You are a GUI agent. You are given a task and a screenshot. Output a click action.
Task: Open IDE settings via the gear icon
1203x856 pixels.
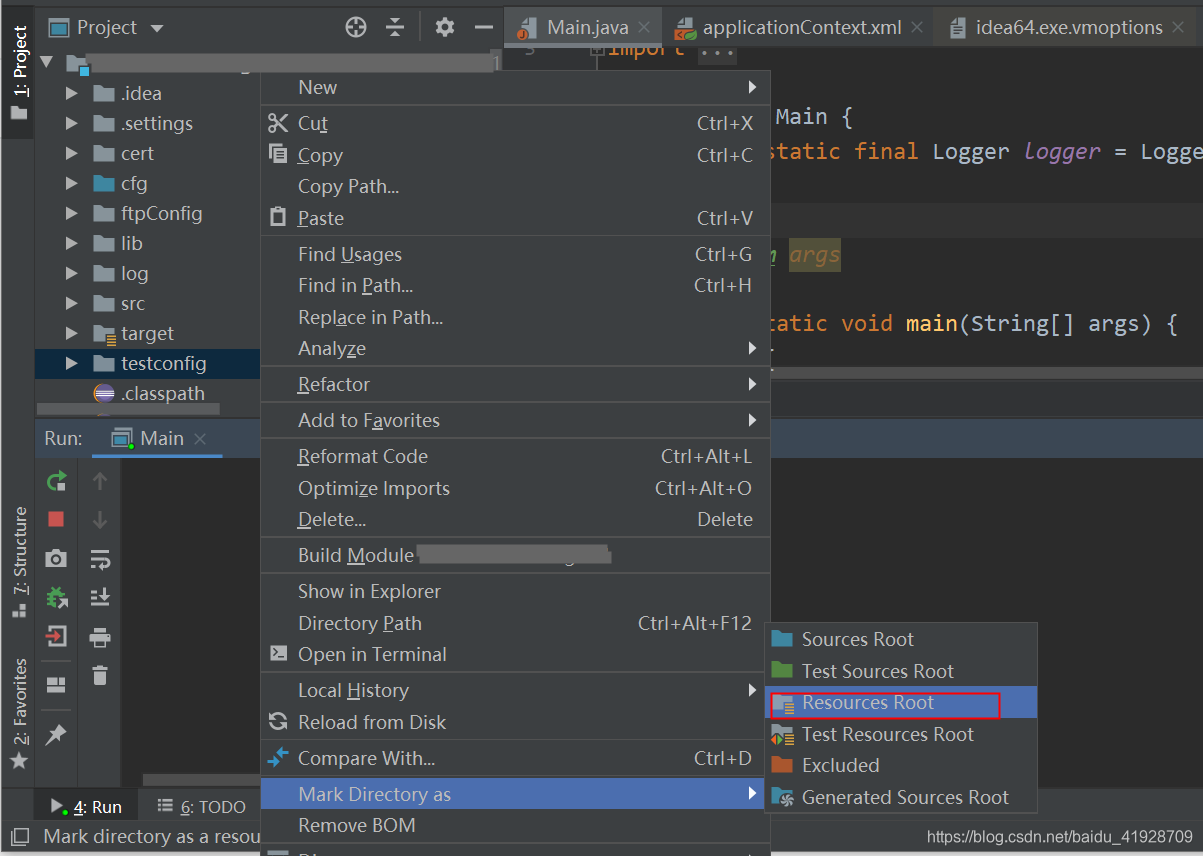click(x=444, y=27)
